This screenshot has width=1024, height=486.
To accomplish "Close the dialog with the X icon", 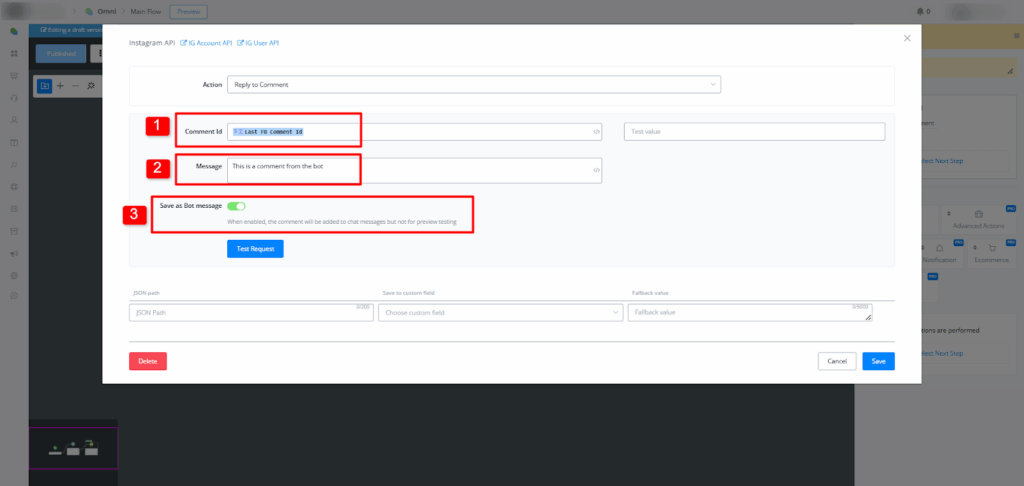I will (x=907, y=38).
